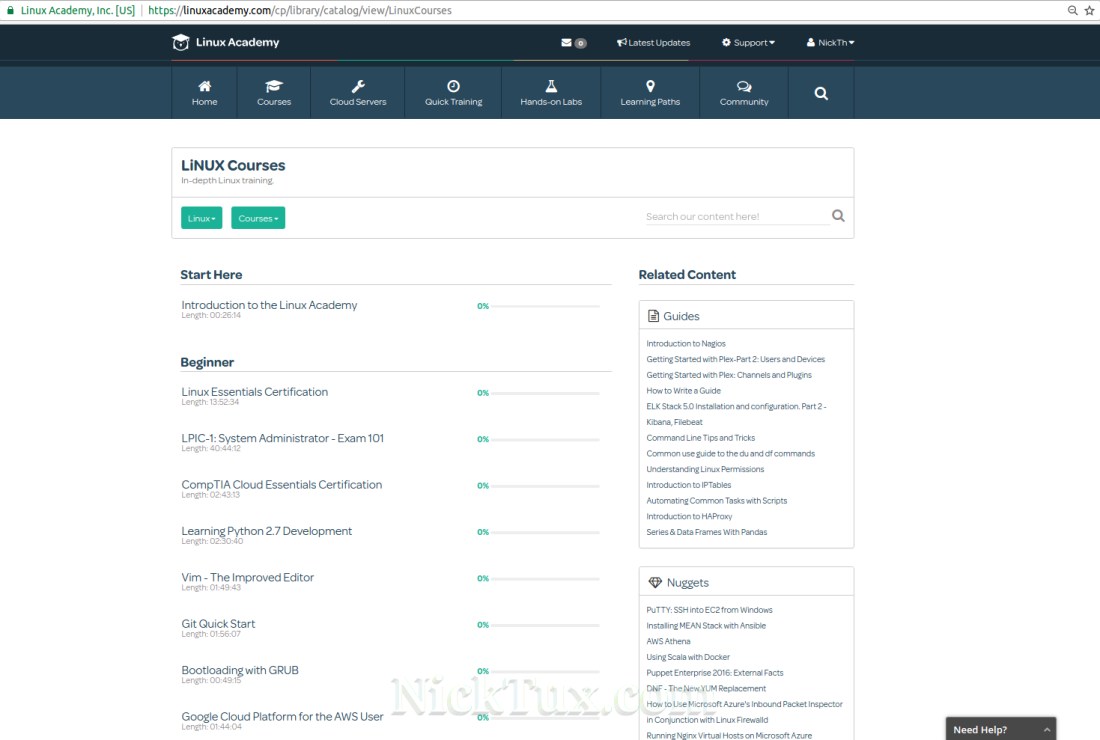1100x740 pixels.
Task: Open Introduction to Nagios guide
Action: pos(686,344)
